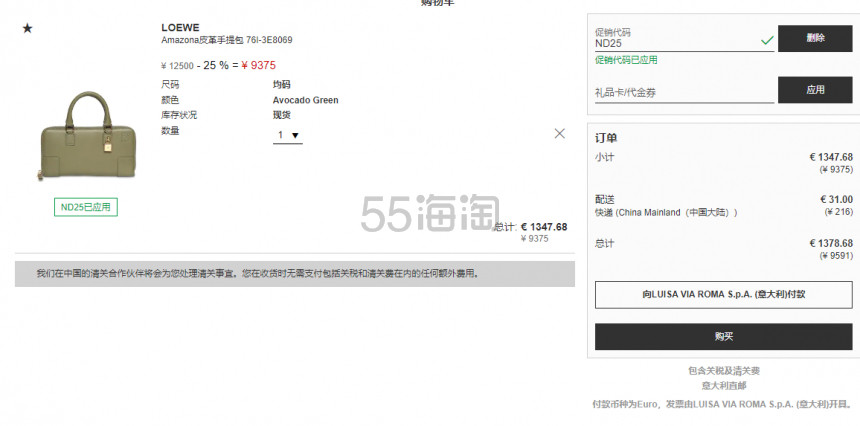Image resolution: width=860 pixels, height=426 pixels.
Task: Select the 付款币种为Euro invoice note
Action: [722, 404]
